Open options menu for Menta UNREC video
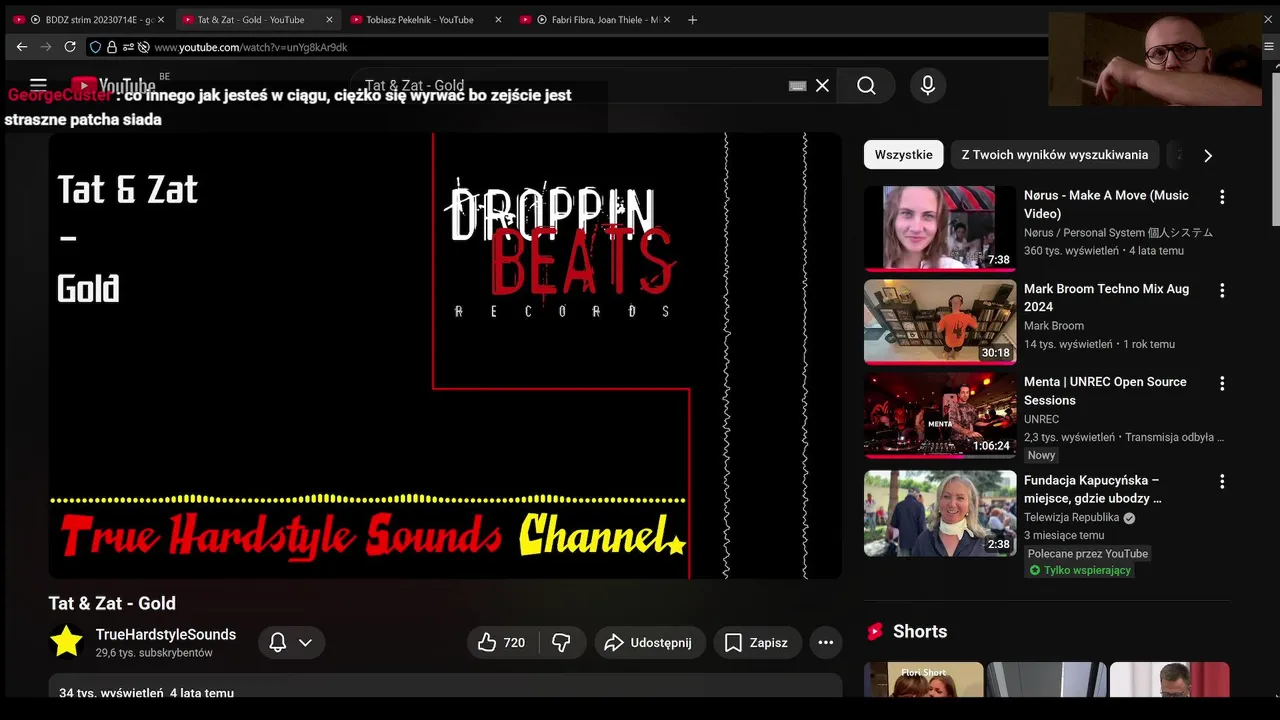 coord(1221,383)
